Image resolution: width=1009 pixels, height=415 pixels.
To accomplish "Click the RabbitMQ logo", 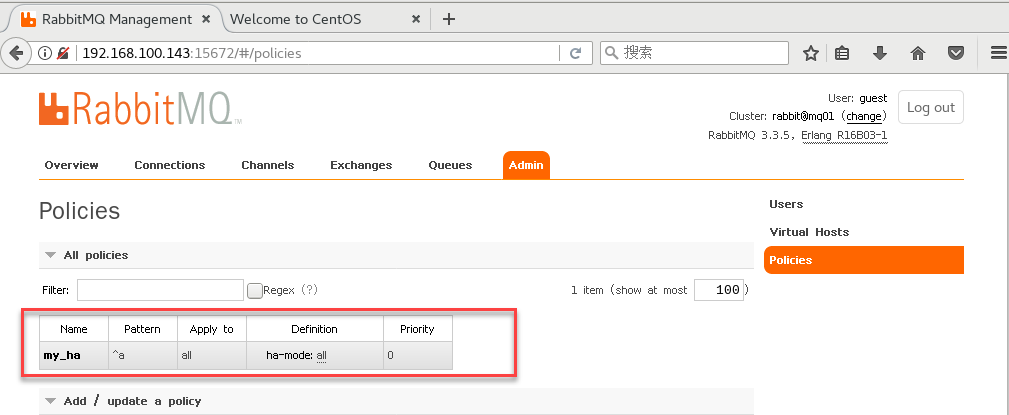I will coord(140,108).
